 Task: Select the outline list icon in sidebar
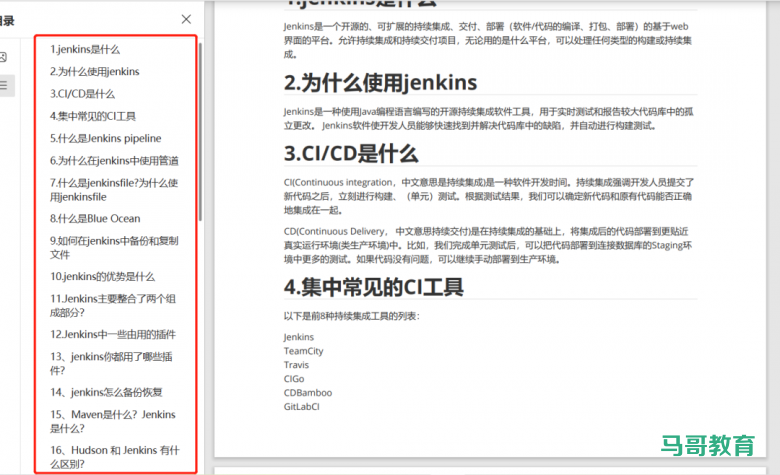pos(4,86)
